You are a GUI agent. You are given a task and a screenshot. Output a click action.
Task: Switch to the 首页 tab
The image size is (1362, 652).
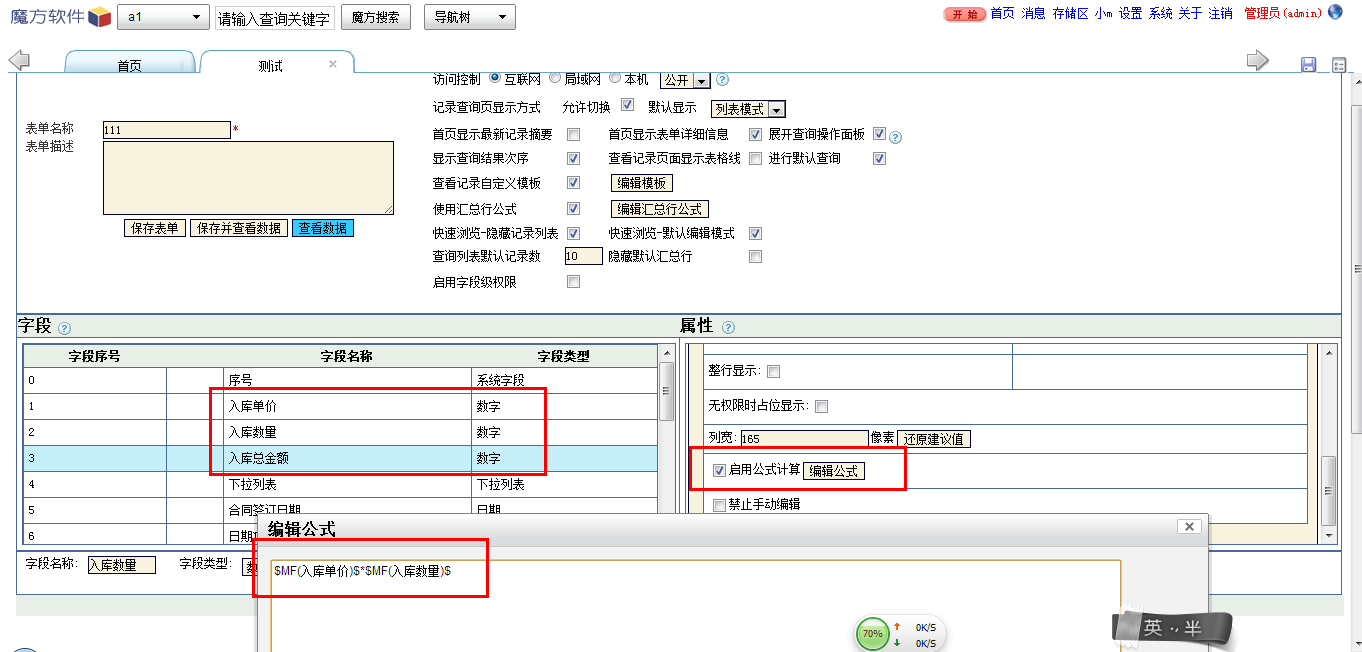tap(130, 65)
